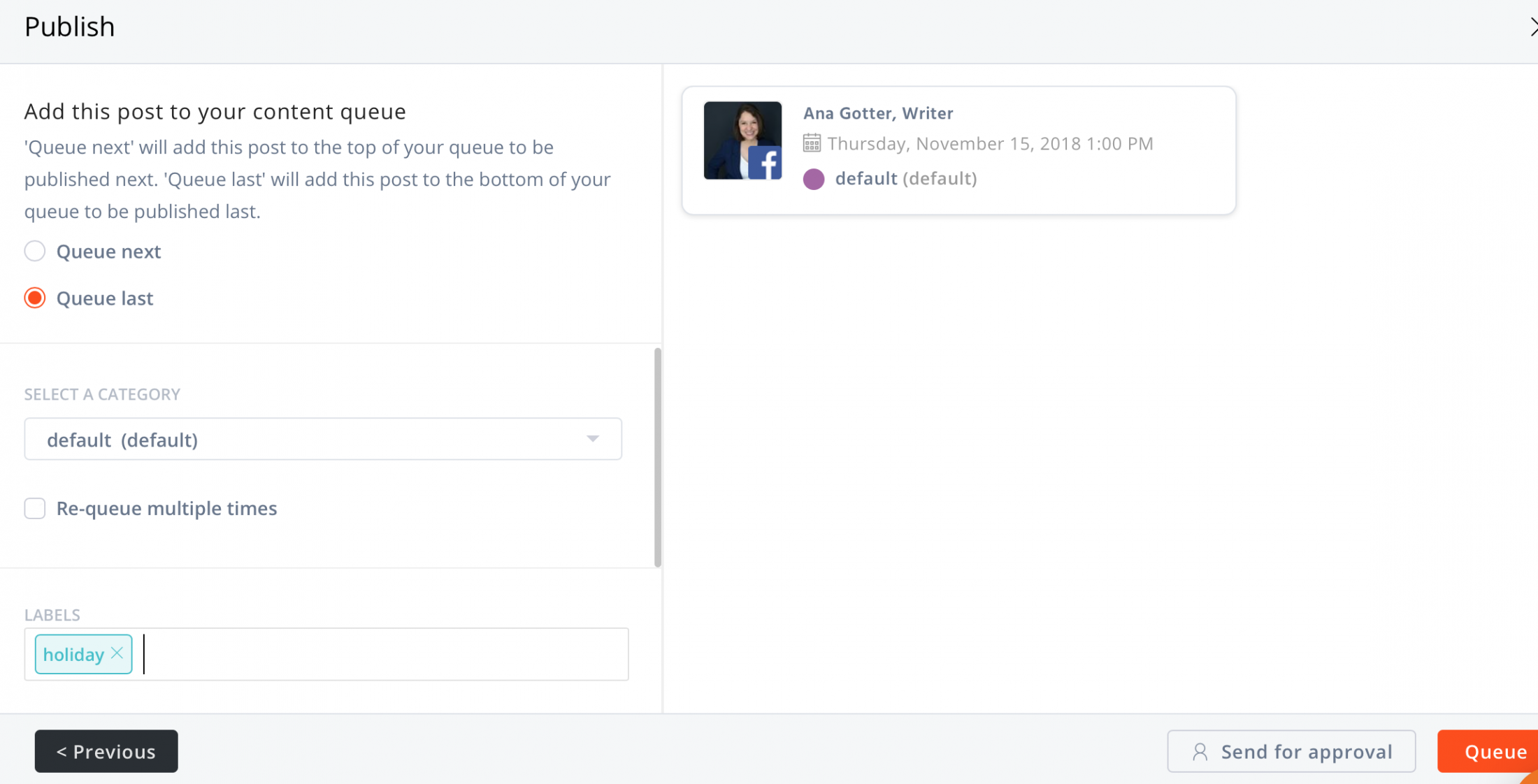Click the holiday label tag

coord(73,655)
